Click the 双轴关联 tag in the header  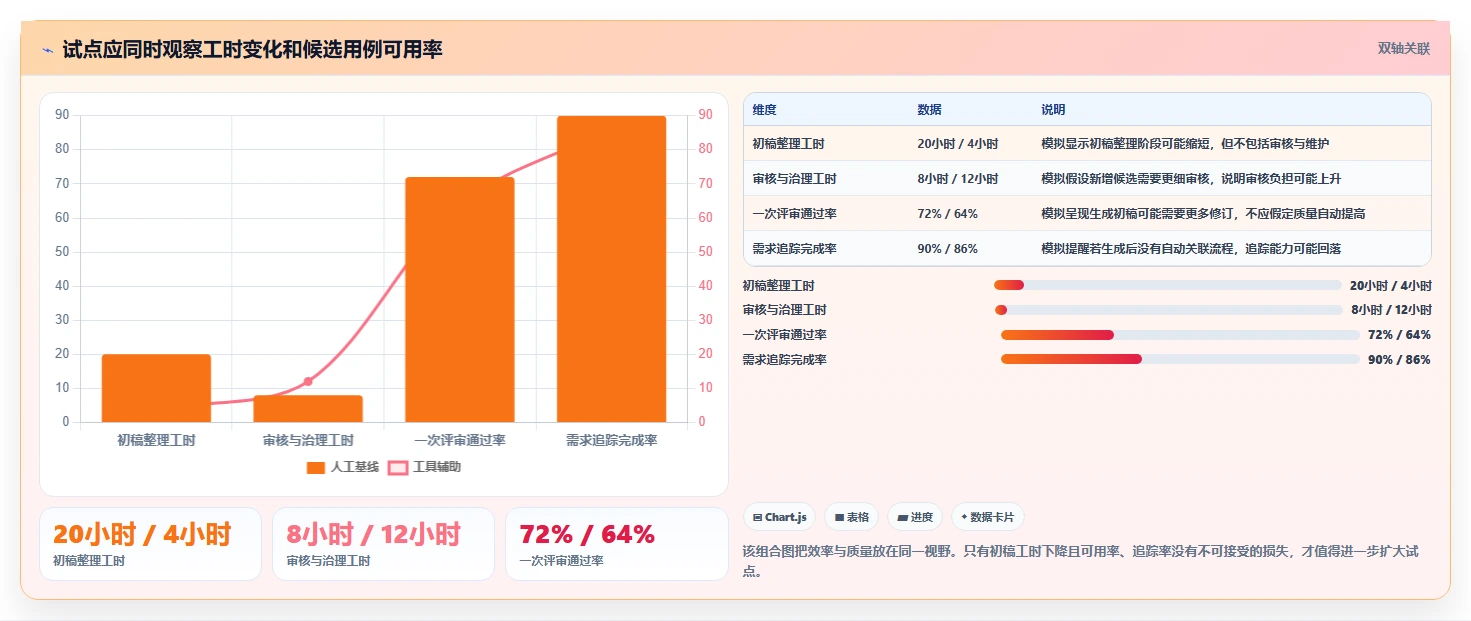coord(1404,48)
